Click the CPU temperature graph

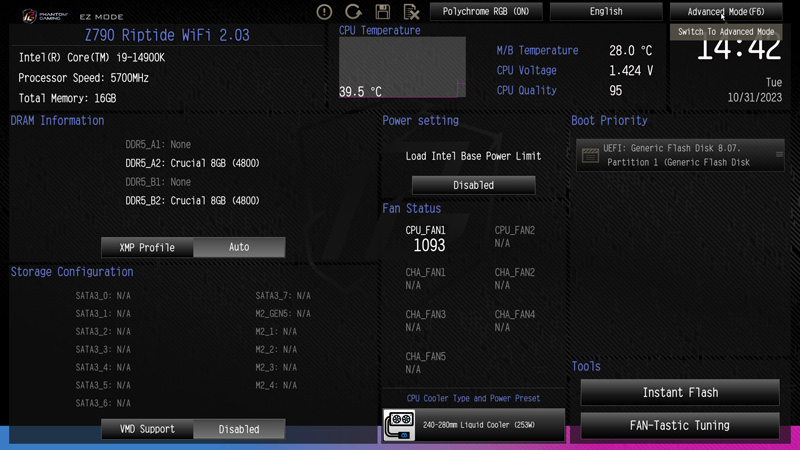pyautogui.click(x=402, y=67)
